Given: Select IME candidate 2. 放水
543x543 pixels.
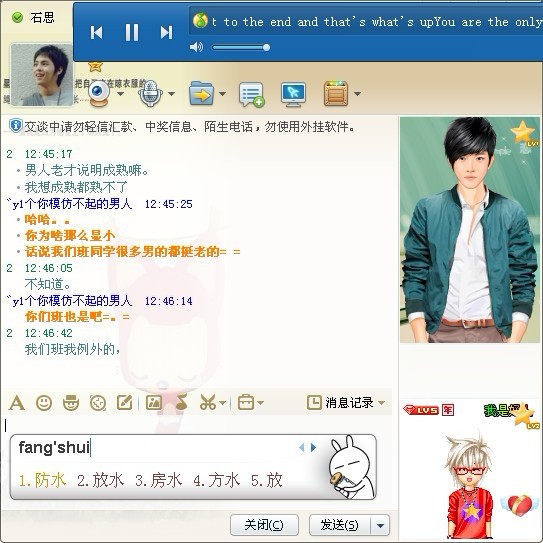Looking at the screenshot, I should coord(100,481).
